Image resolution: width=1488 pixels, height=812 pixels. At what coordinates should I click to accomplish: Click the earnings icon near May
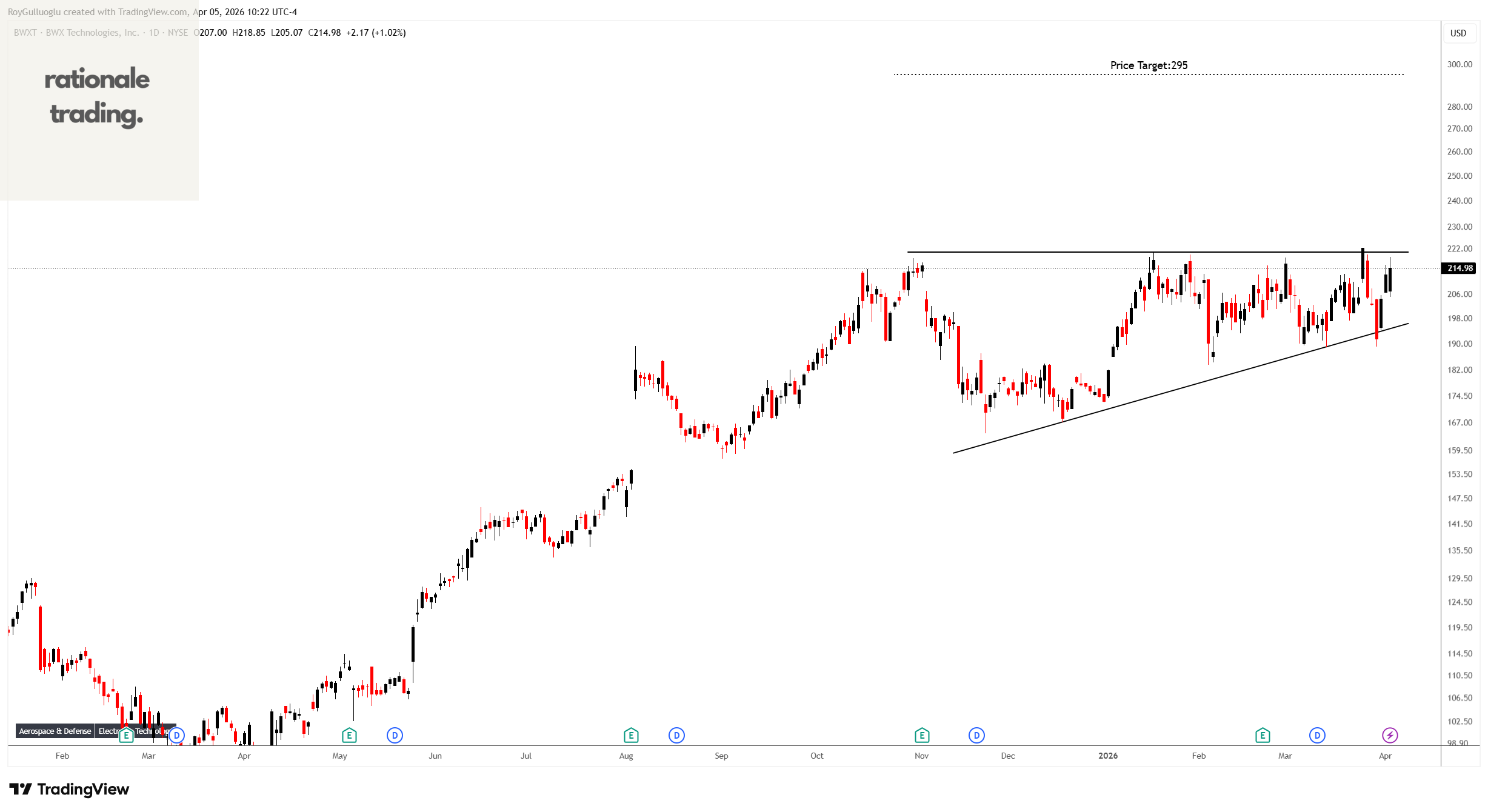(x=349, y=735)
